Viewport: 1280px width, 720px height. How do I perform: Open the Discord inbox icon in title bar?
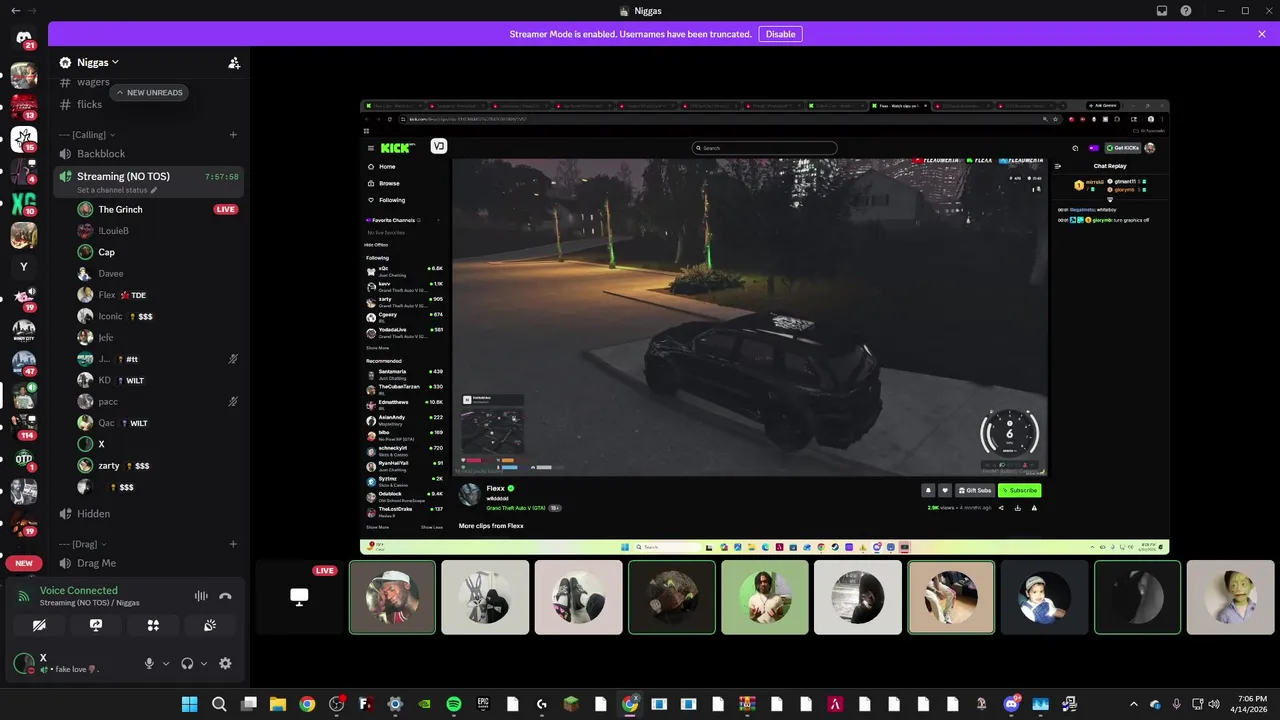coord(1162,11)
